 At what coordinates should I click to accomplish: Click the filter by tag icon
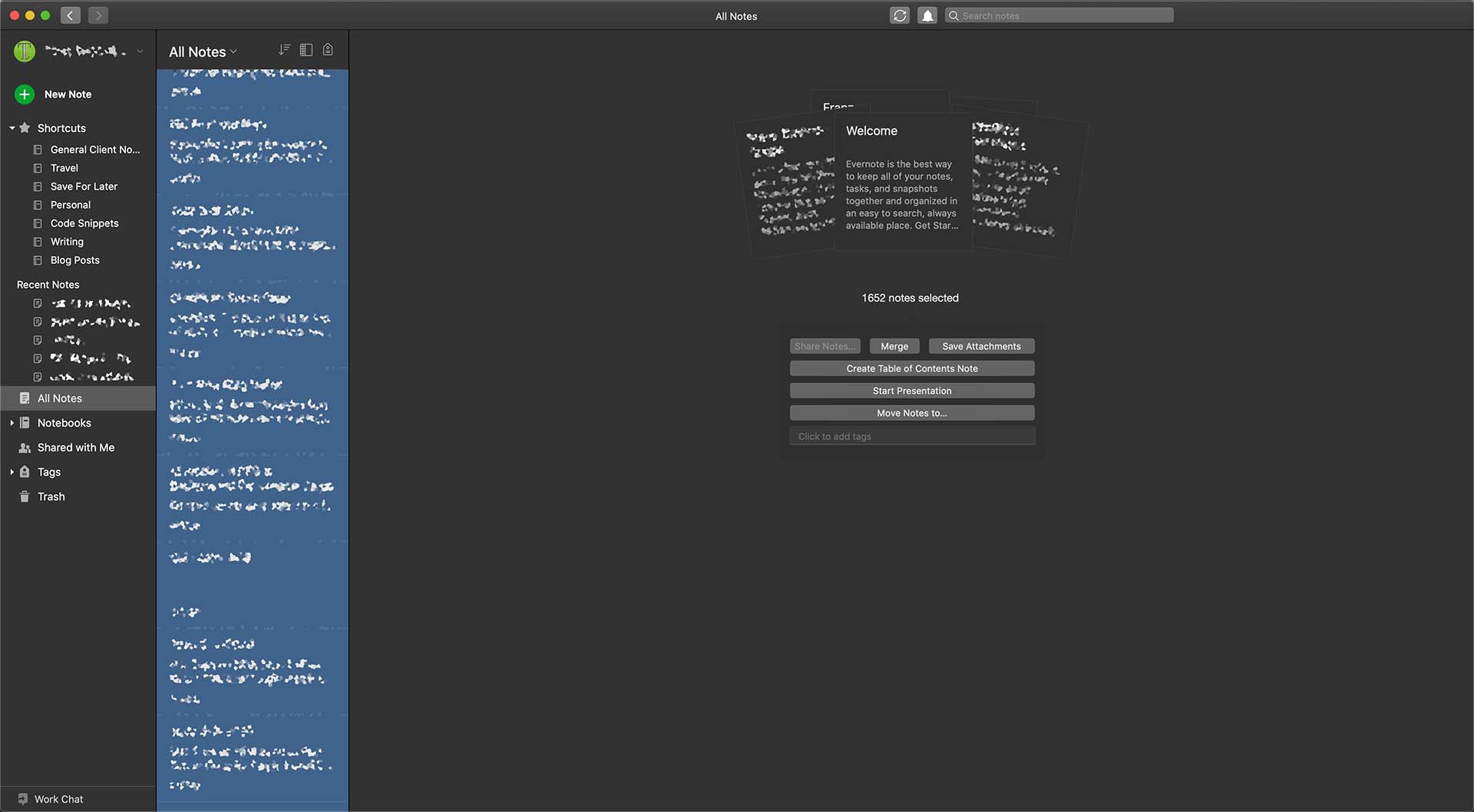tap(328, 50)
